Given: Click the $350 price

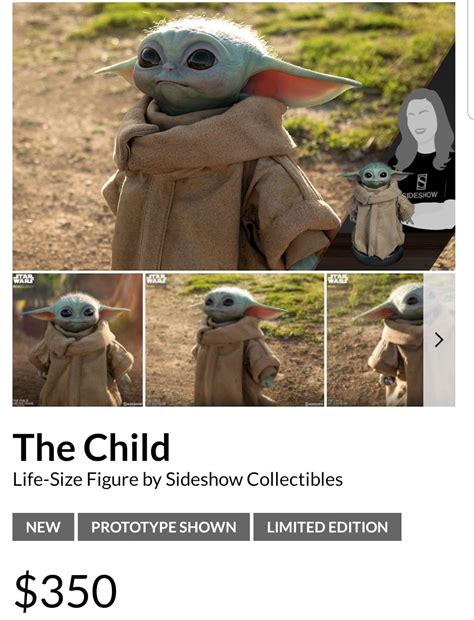Looking at the screenshot, I should click(x=66, y=591).
